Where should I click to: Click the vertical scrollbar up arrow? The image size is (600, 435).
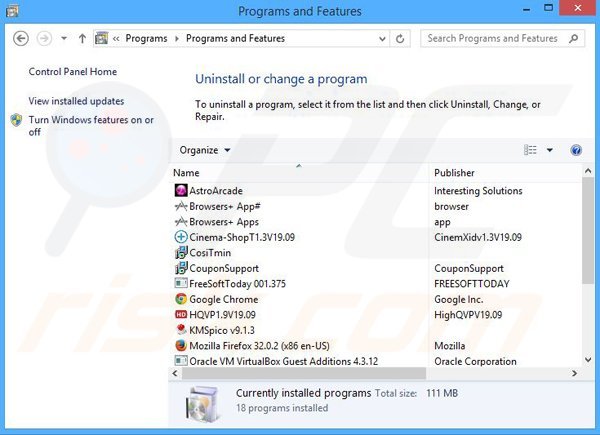(x=588, y=171)
